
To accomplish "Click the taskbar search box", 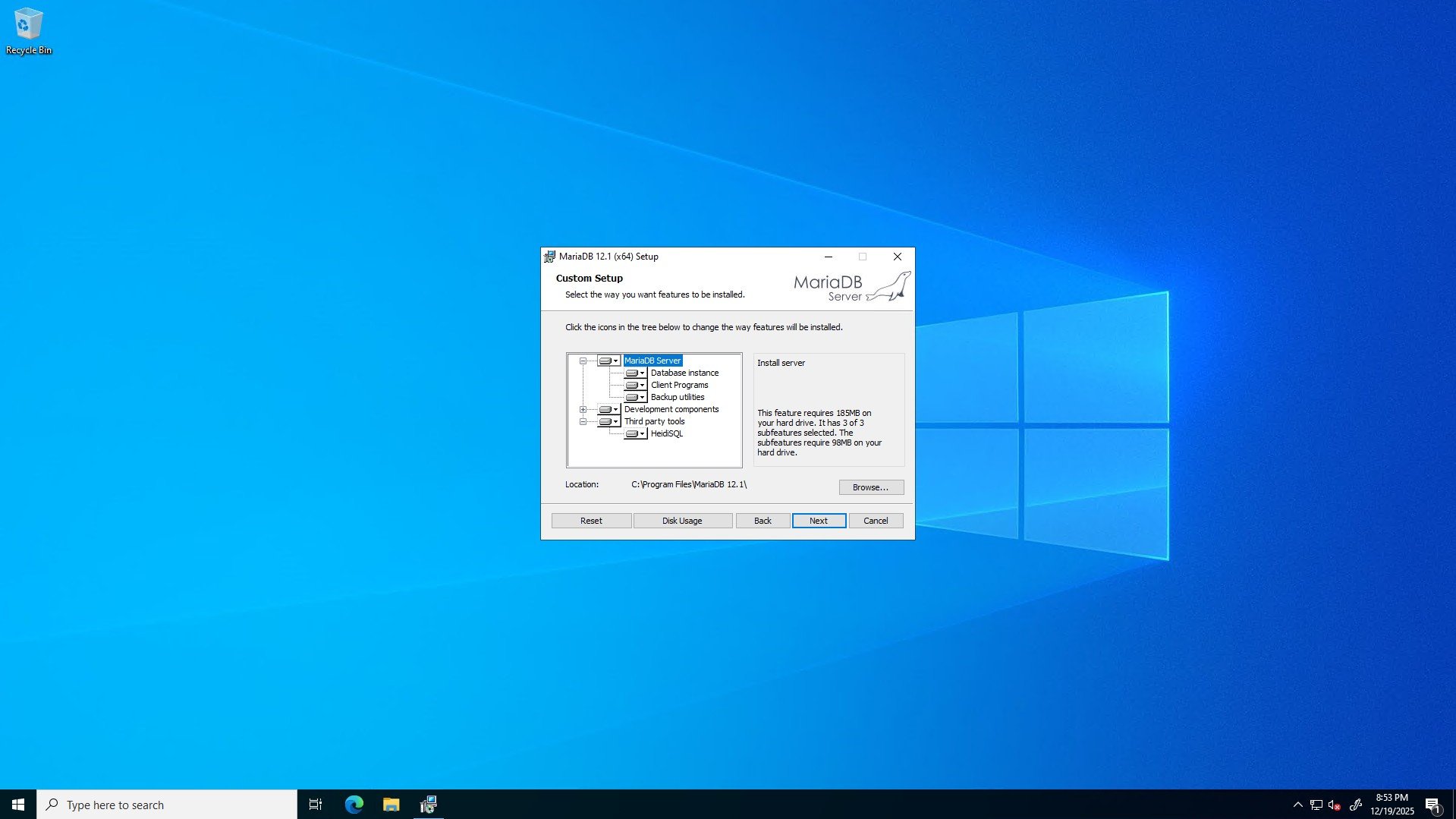I will click(167, 805).
